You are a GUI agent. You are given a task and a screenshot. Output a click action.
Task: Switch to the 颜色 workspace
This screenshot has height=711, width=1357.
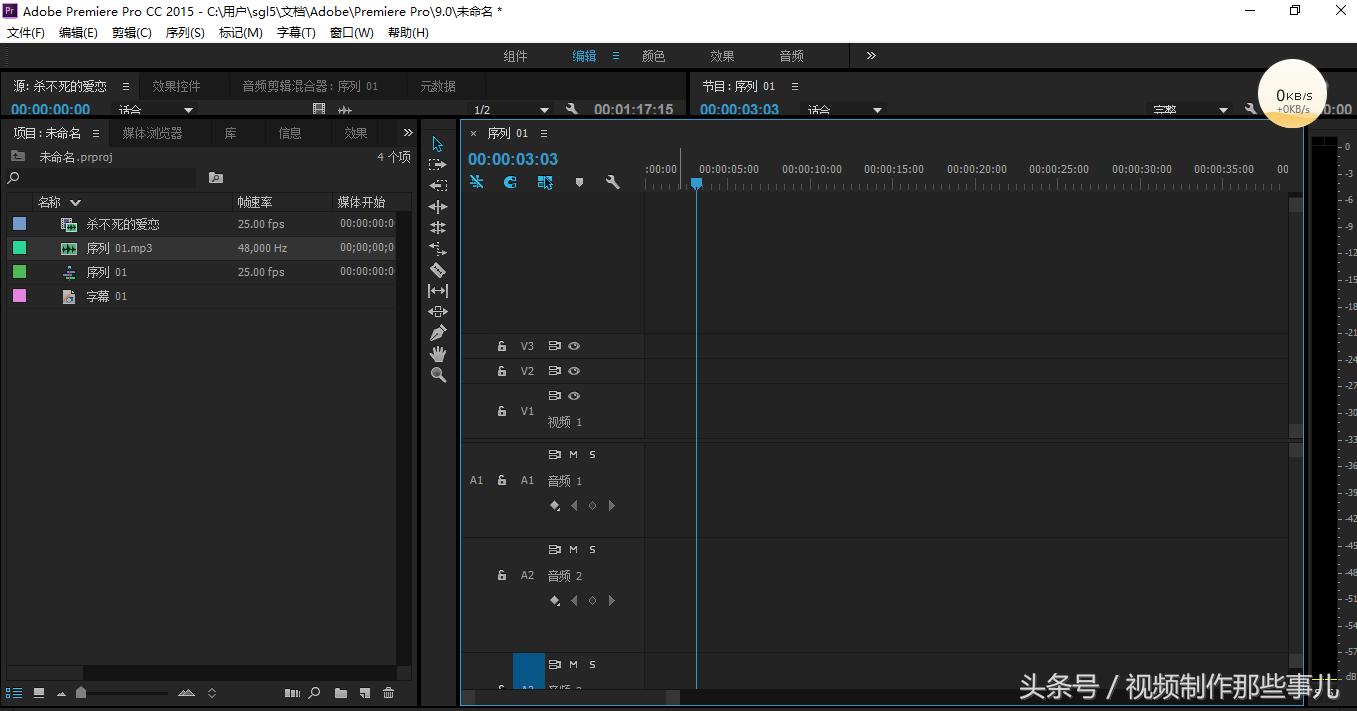(x=652, y=56)
